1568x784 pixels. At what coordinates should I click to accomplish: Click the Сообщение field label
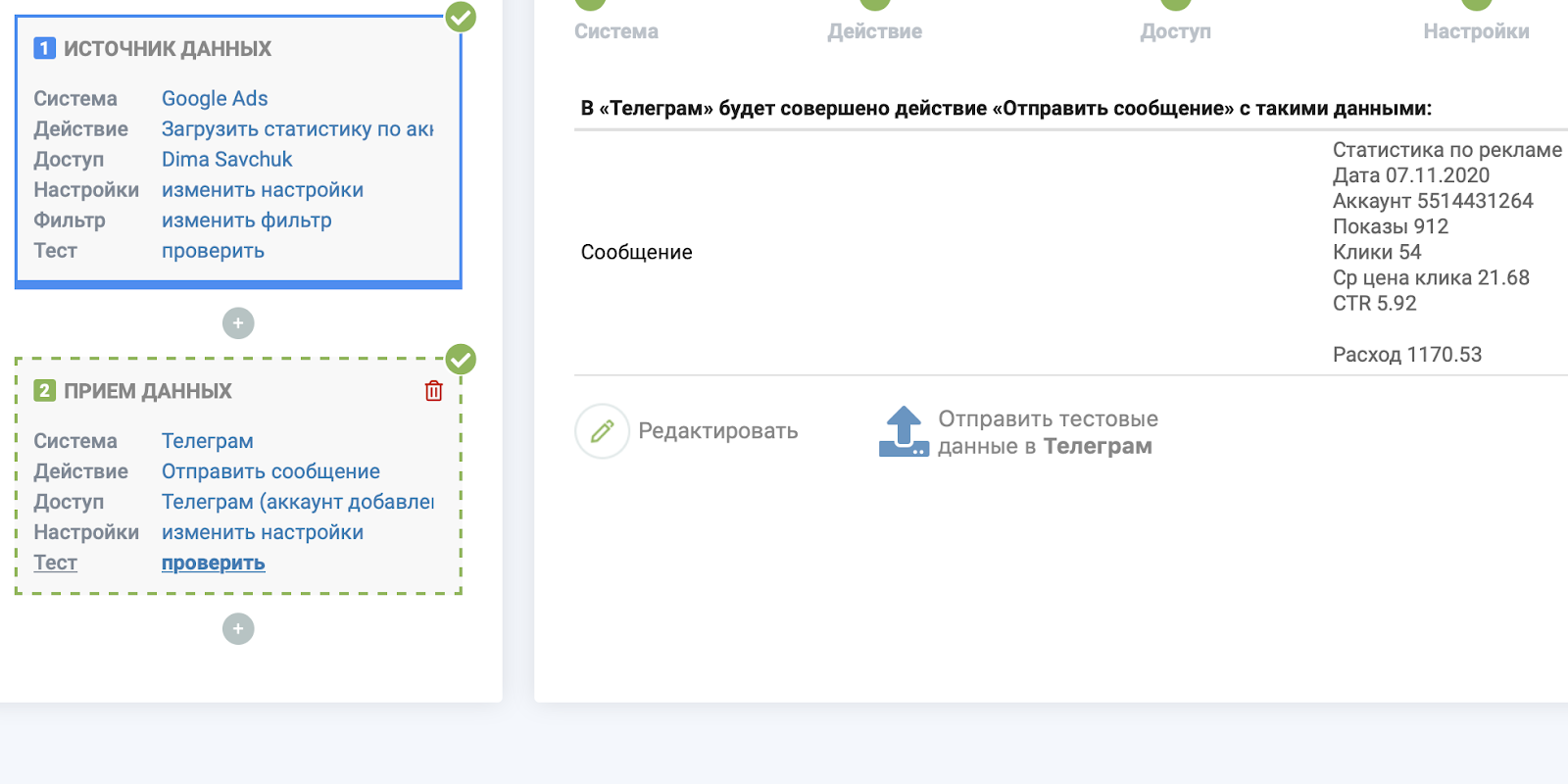[x=637, y=252]
